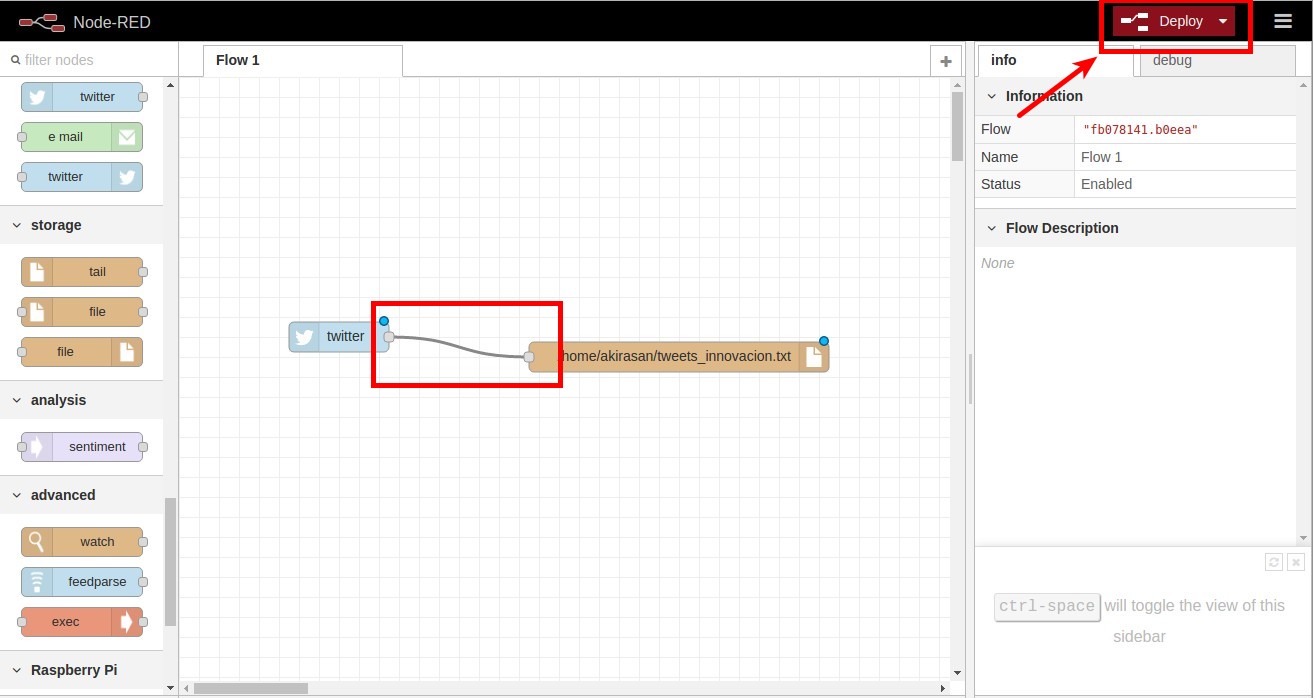The height and width of the screenshot is (698, 1313).
Task: Select file node with left page icon
Action: (82, 312)
